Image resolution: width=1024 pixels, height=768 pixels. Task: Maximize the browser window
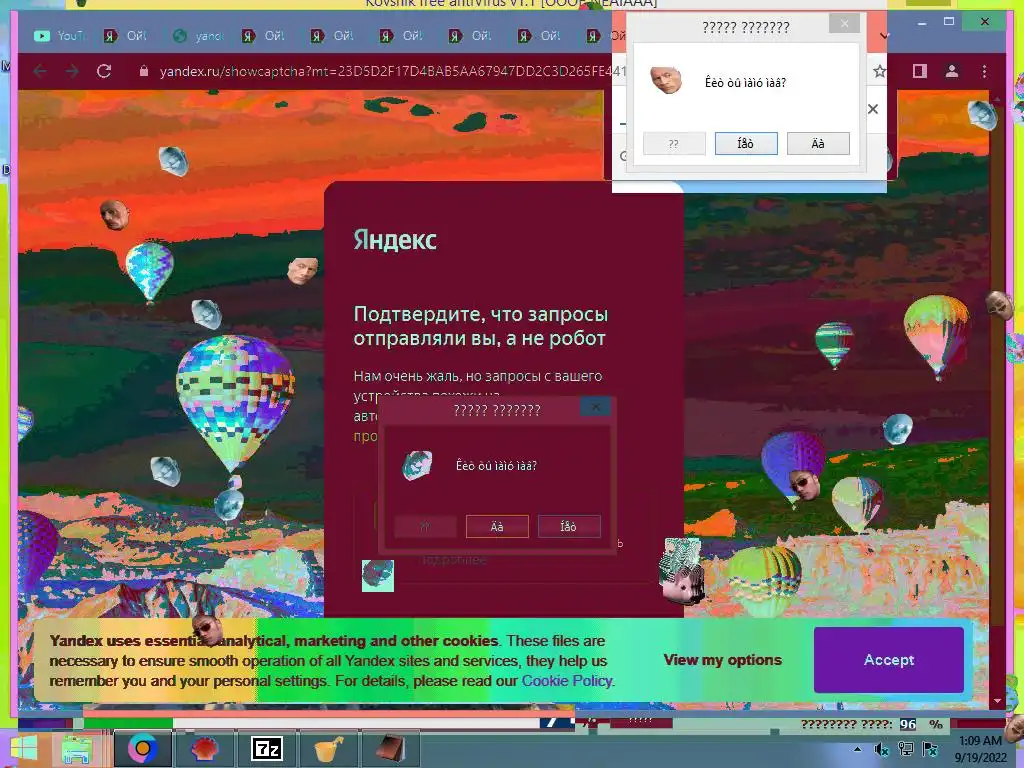949,22
